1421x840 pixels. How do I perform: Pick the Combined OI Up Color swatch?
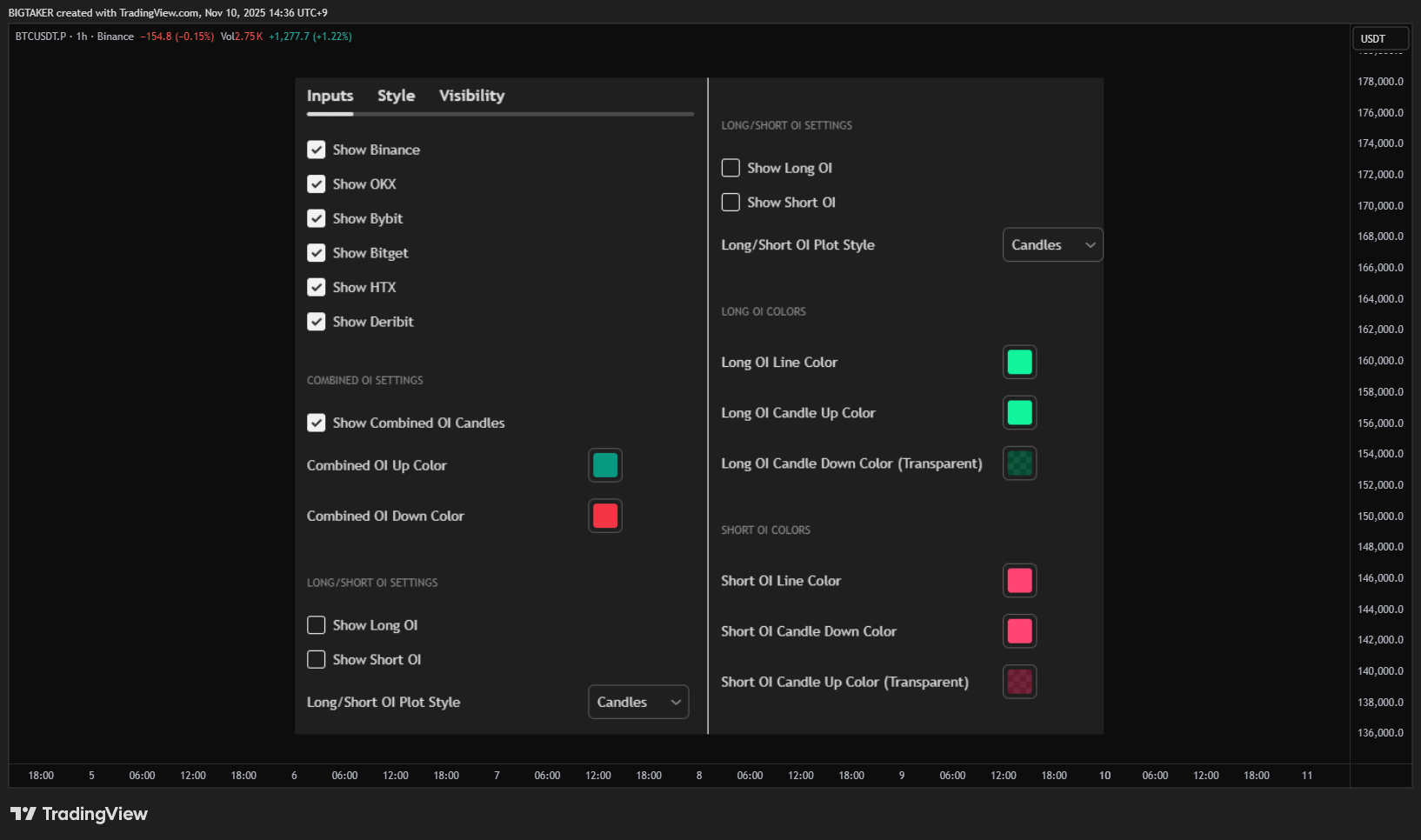605,465
